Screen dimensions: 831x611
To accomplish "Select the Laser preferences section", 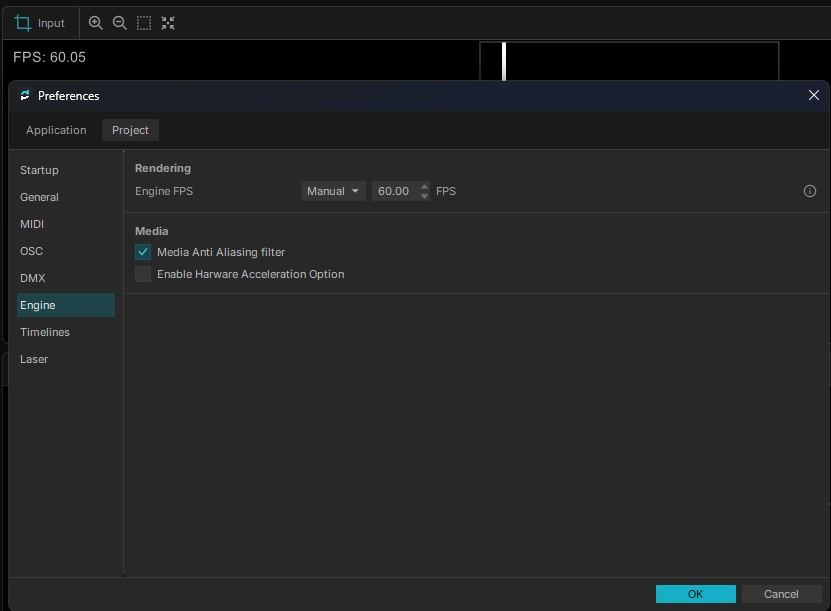I will (34, 359).
